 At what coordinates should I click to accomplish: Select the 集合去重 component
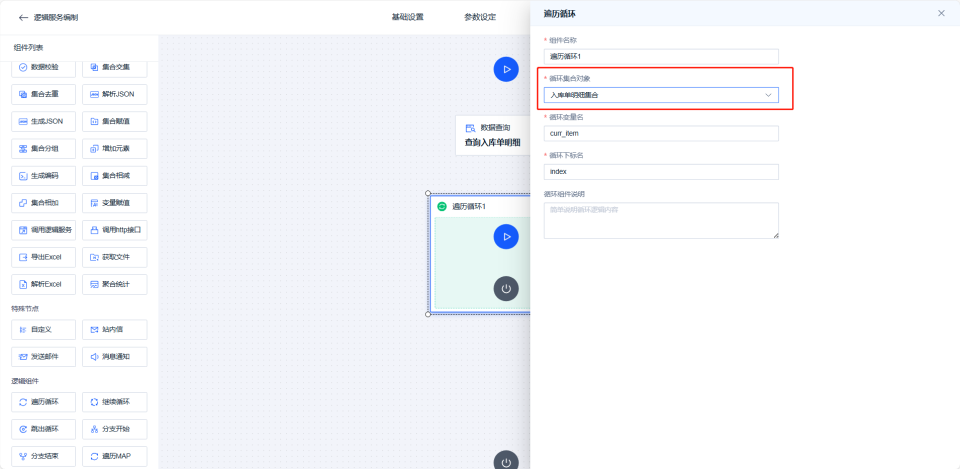click(43, 94)
